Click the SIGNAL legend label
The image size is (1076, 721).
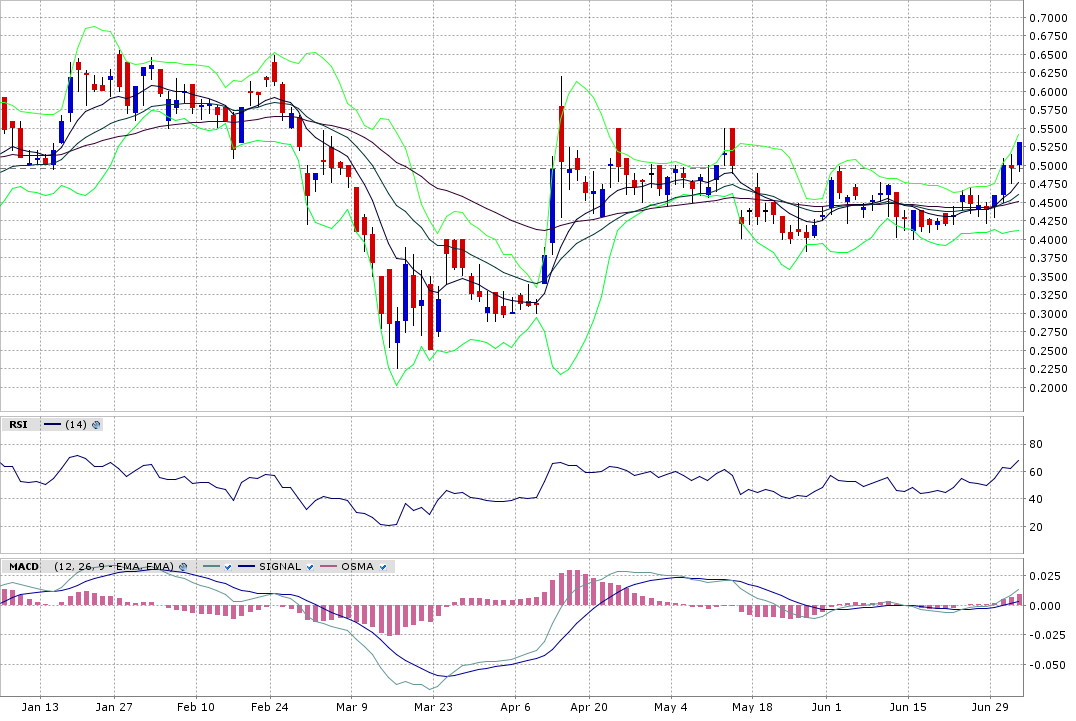pos(279,567)
